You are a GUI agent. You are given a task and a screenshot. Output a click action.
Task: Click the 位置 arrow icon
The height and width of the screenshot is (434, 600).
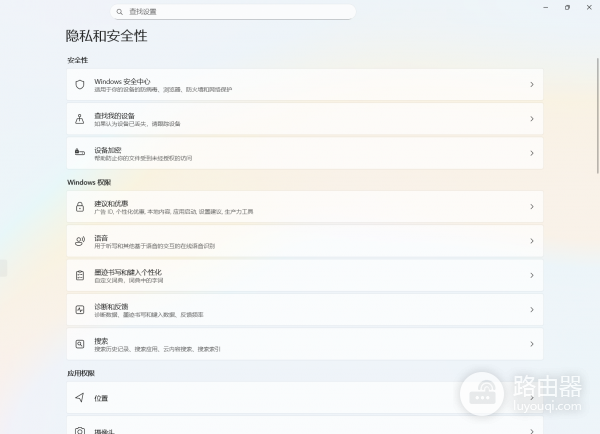pos(80,397)
